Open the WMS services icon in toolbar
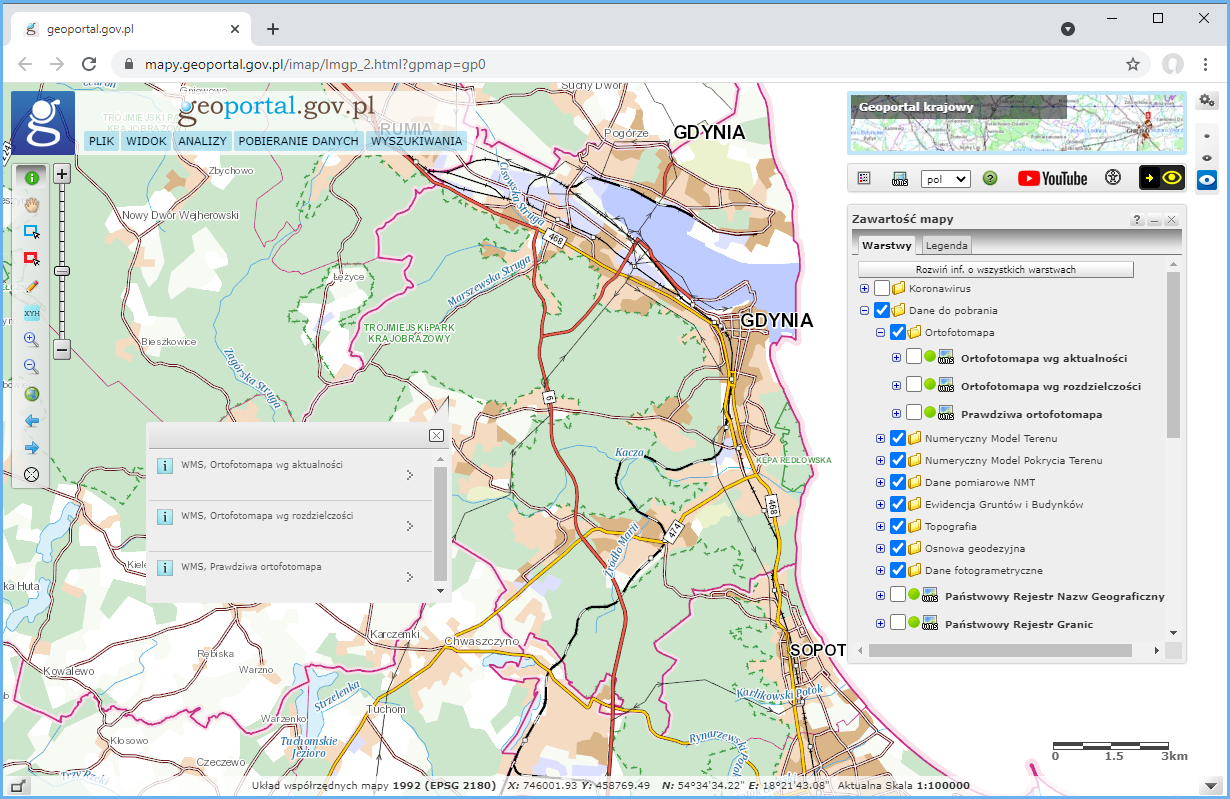 [900, 178]
